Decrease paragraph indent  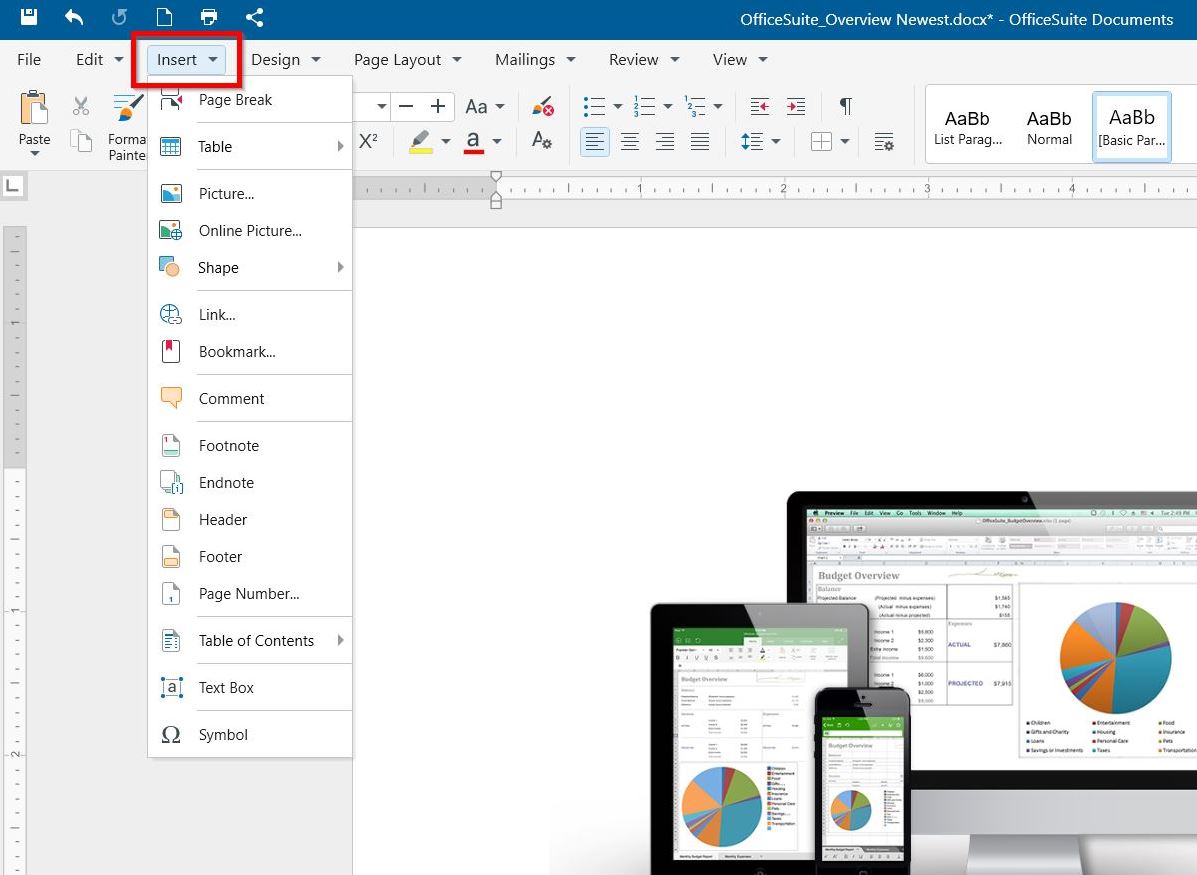click(x=760, y=106)
